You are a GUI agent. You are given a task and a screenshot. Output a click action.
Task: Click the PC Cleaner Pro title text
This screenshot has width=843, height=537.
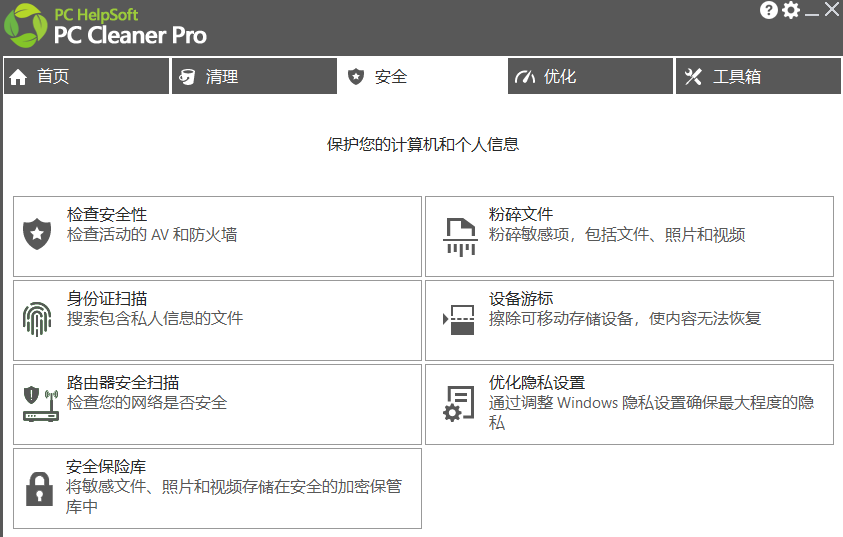pos(130,35)
